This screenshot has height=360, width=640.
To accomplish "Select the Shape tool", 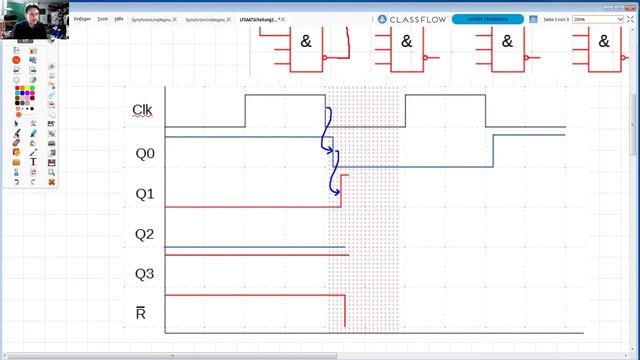I will [16, 153].
